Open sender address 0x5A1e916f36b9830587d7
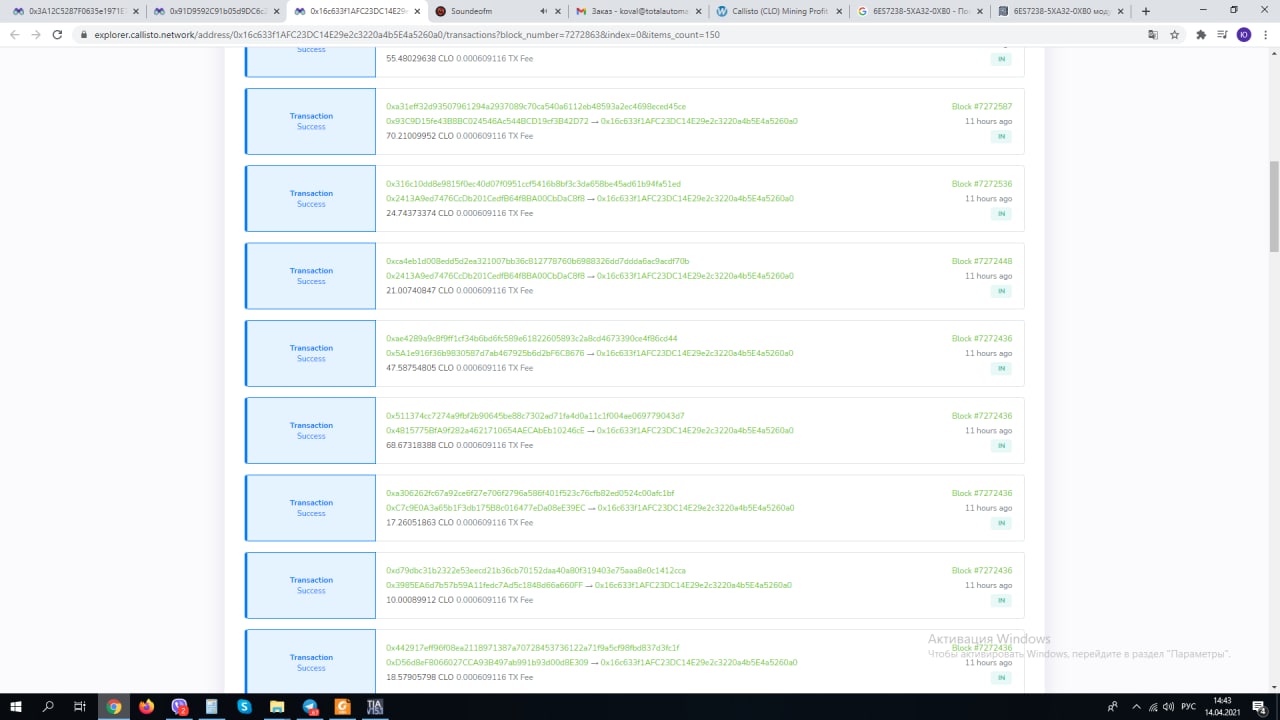The image size is (1280, 720). coord(485,353)
